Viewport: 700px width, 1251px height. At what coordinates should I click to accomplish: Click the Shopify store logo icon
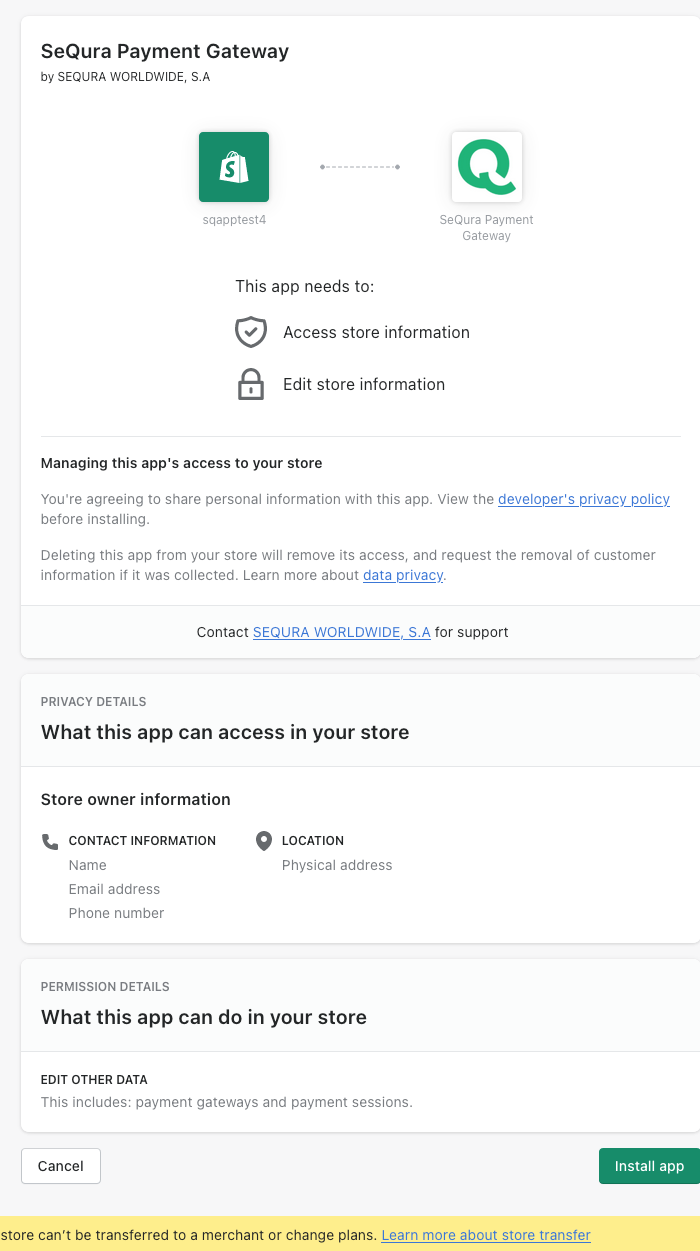tap(234, 167)
